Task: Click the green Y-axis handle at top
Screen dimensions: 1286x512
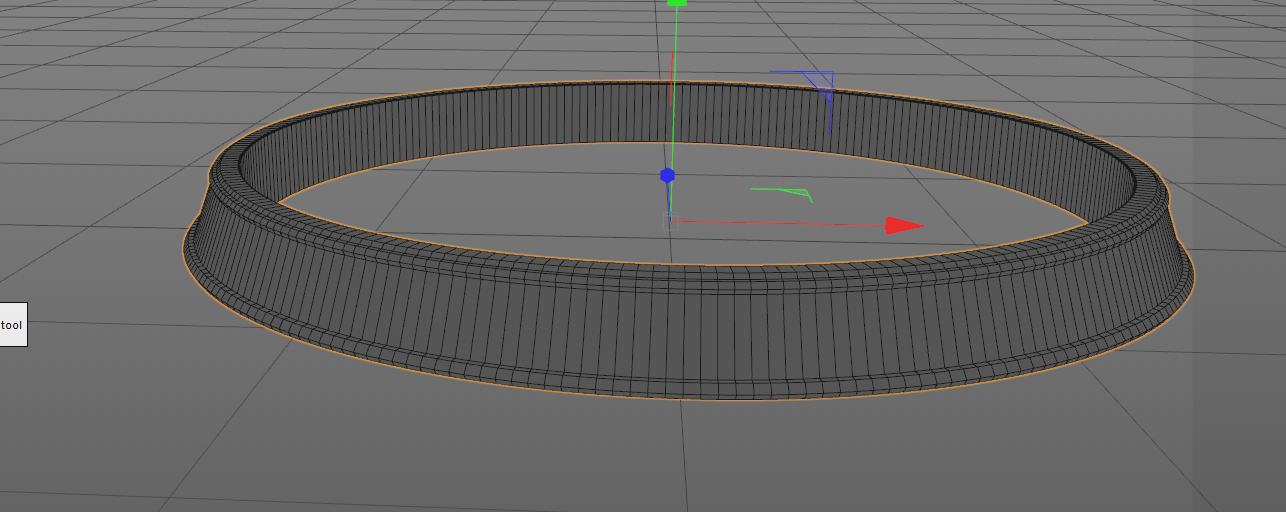Action: [677, 3]
